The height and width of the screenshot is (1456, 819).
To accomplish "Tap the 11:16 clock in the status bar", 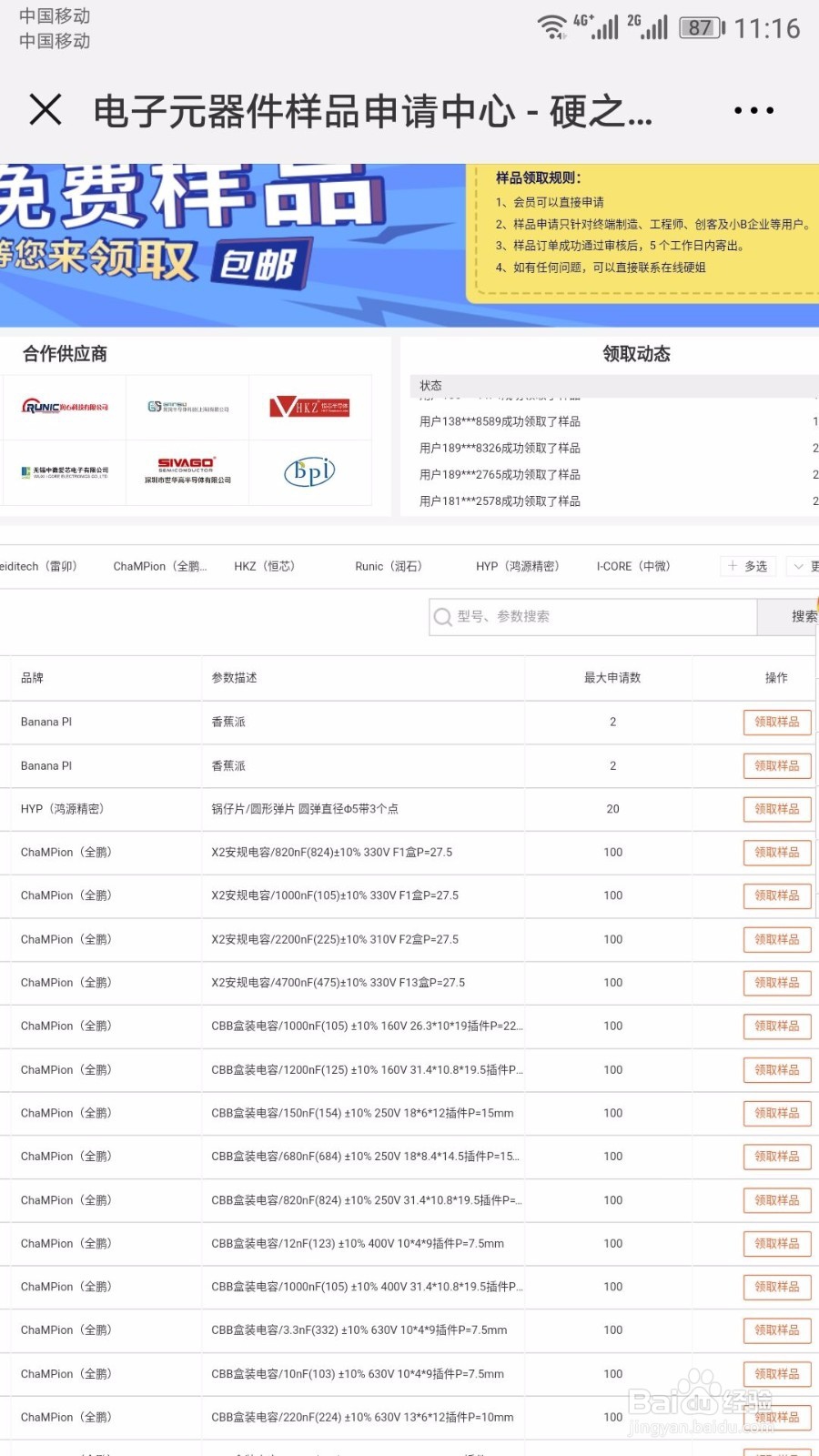I will [767, 28].
